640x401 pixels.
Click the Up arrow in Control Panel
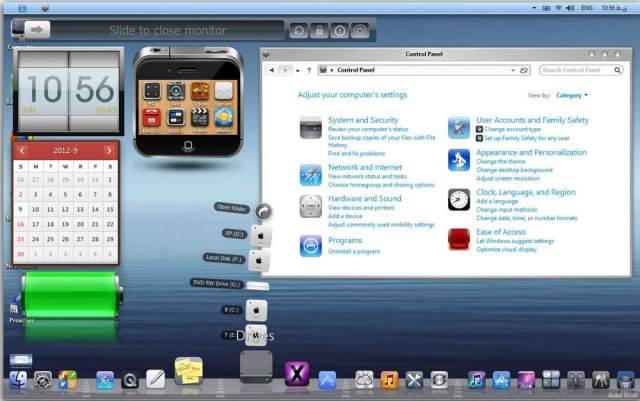coord(309,70)
